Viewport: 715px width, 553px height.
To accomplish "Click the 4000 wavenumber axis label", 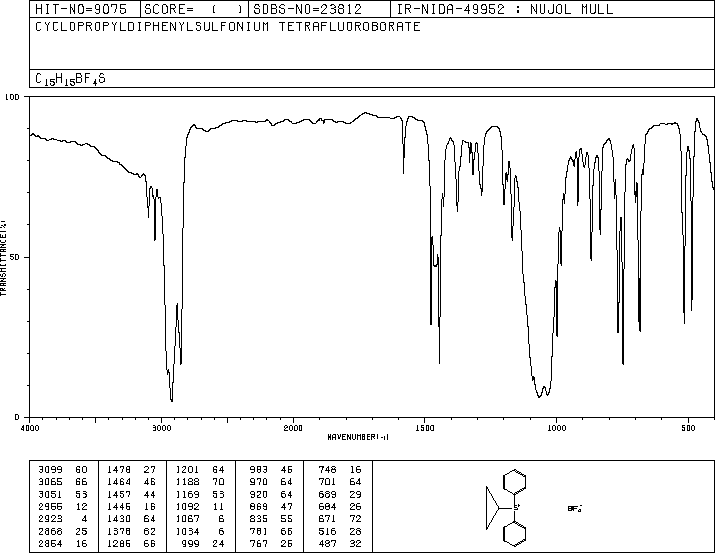I will click(30, 428).
